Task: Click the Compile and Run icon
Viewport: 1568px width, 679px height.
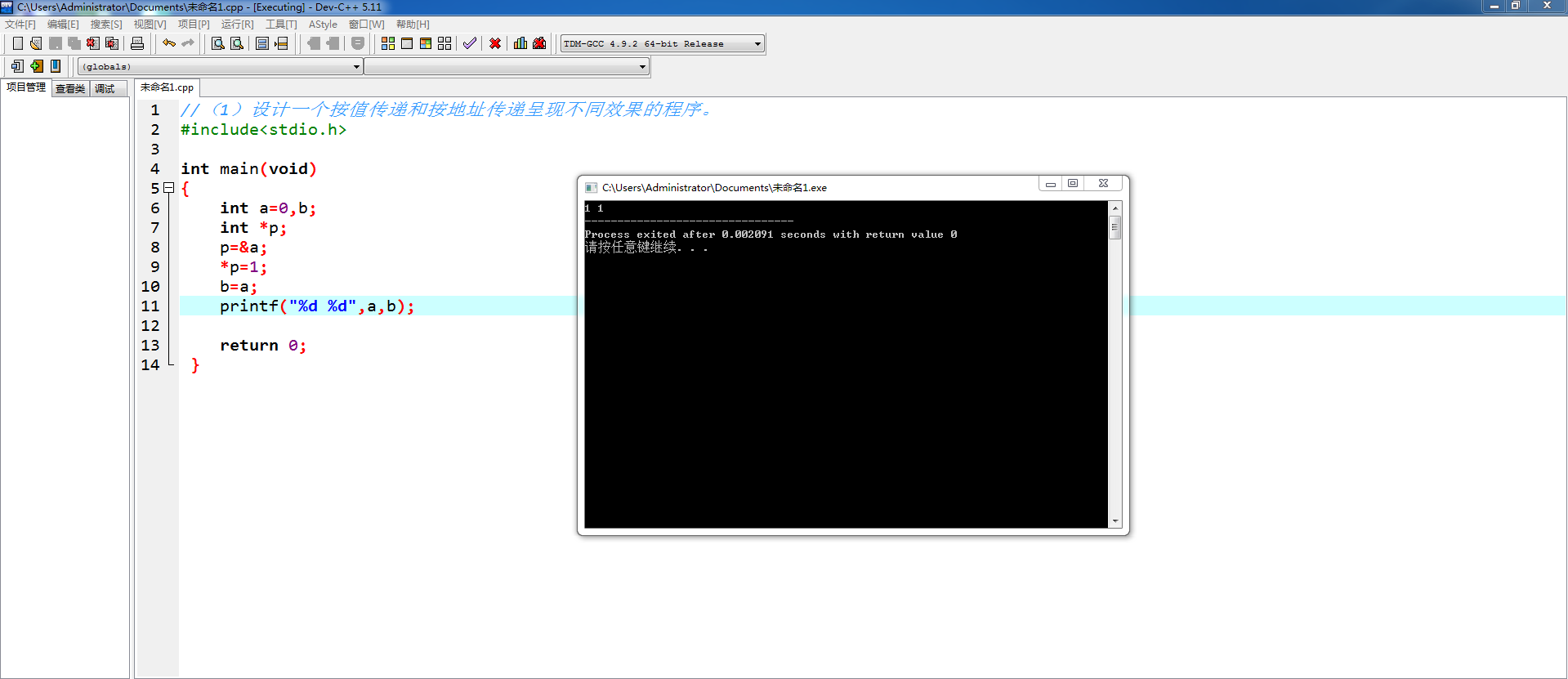Action: pos(426,43)
